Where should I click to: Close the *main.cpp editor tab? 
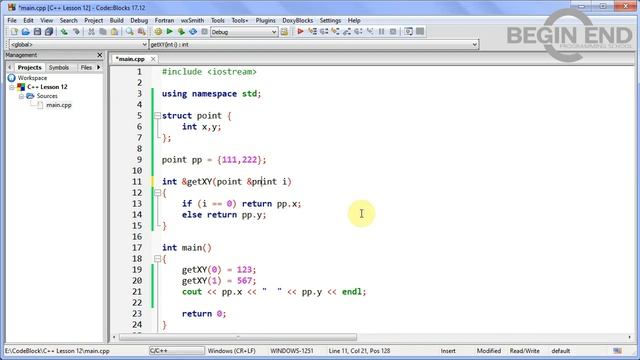click(x=153, y=59)
